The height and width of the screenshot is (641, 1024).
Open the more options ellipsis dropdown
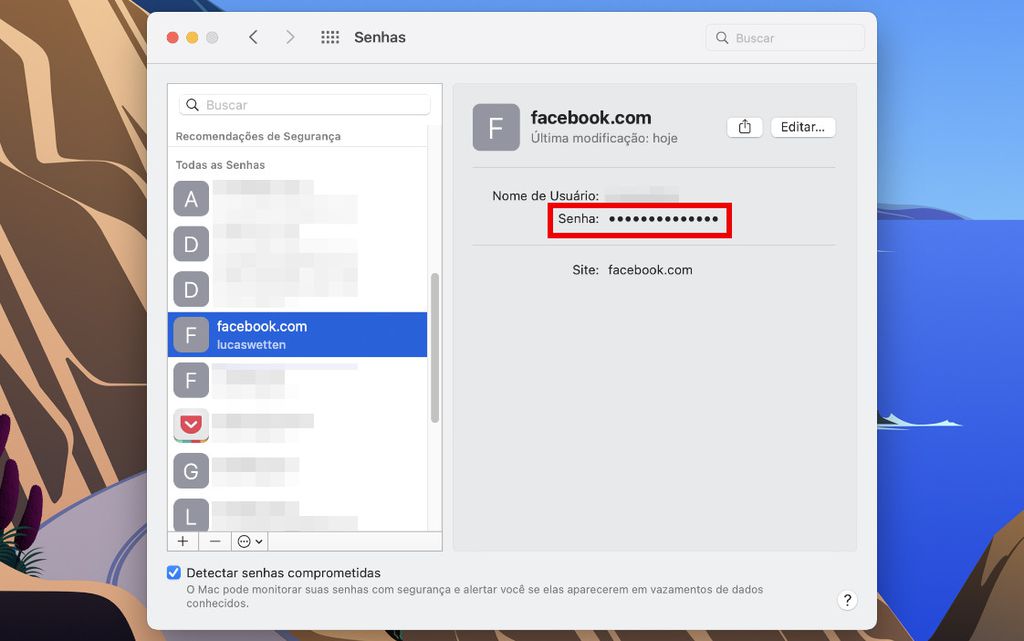(249, 541)
